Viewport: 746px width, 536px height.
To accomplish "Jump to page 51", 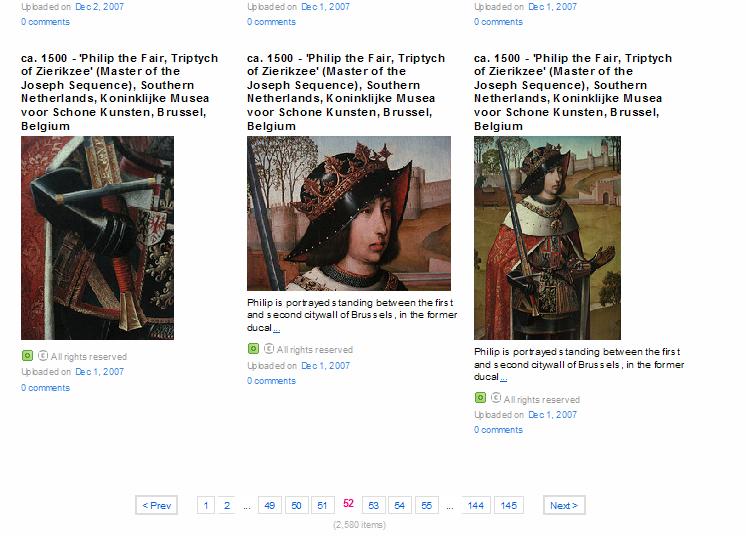I will 323,505.
